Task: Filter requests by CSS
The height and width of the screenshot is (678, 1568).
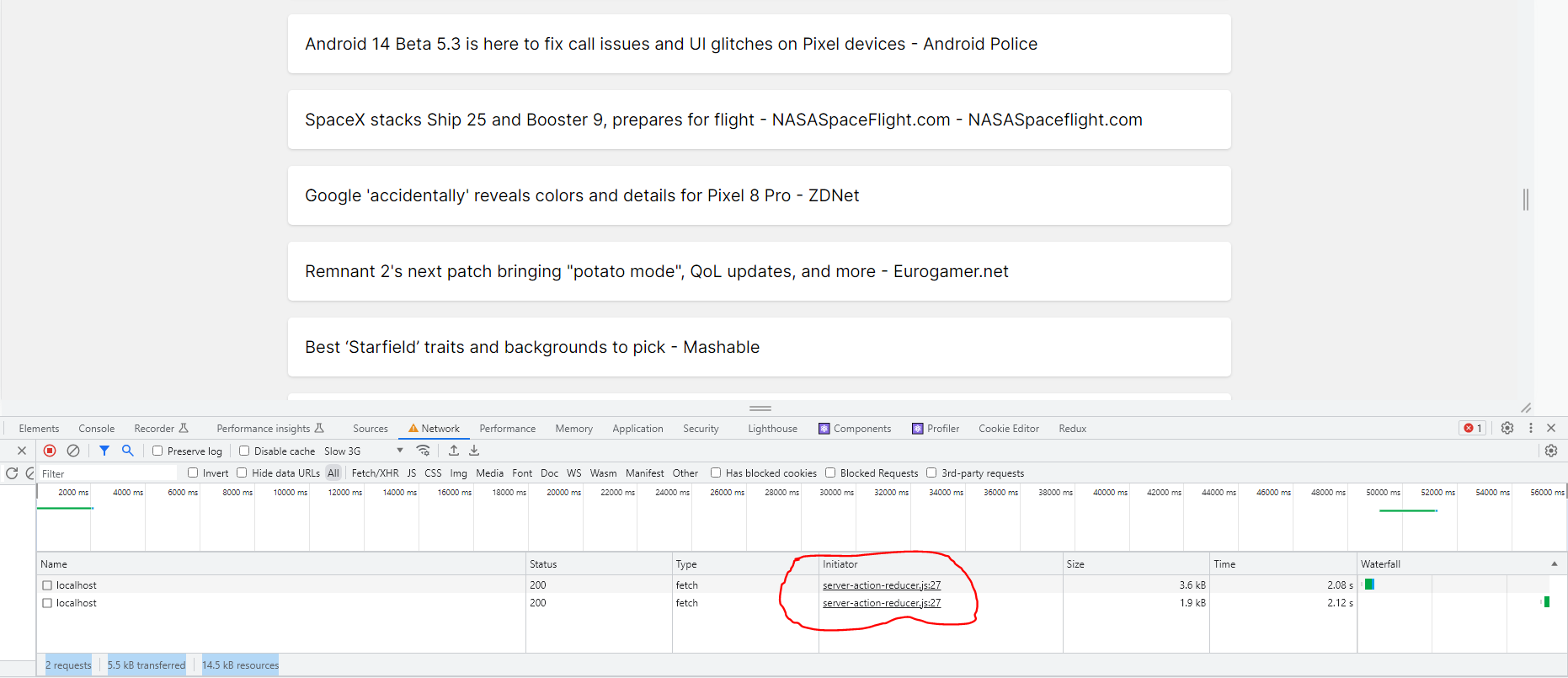Action: point(433,473)
